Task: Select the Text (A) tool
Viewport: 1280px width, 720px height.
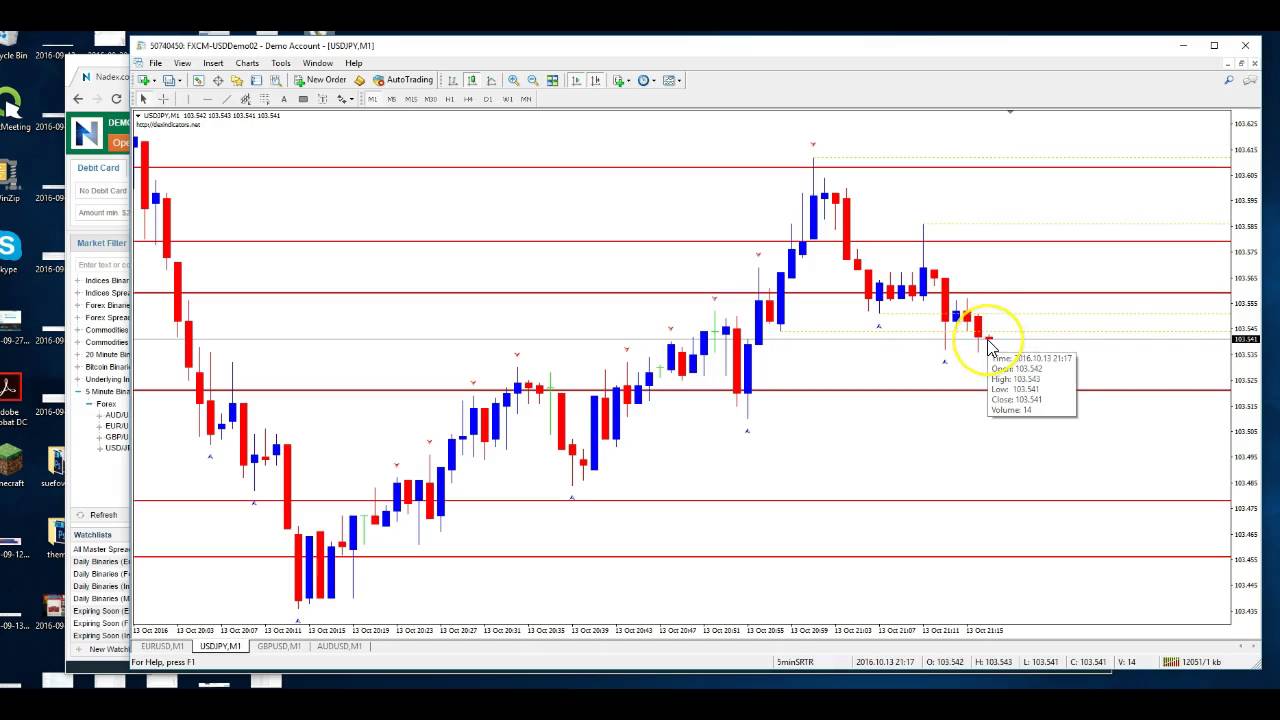Action: [284, 99]
